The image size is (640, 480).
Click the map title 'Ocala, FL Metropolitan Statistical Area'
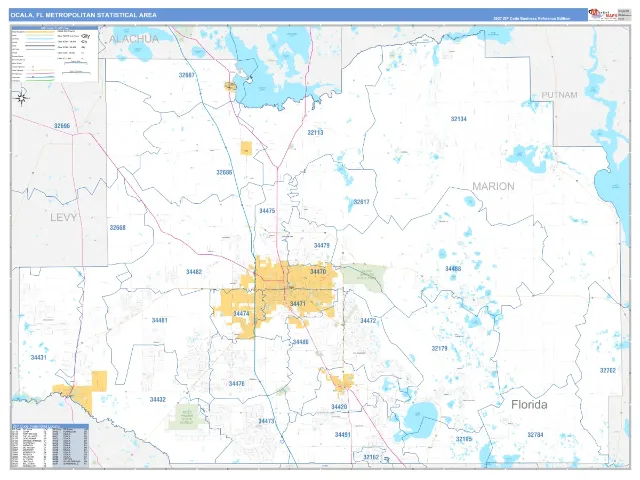84,15
